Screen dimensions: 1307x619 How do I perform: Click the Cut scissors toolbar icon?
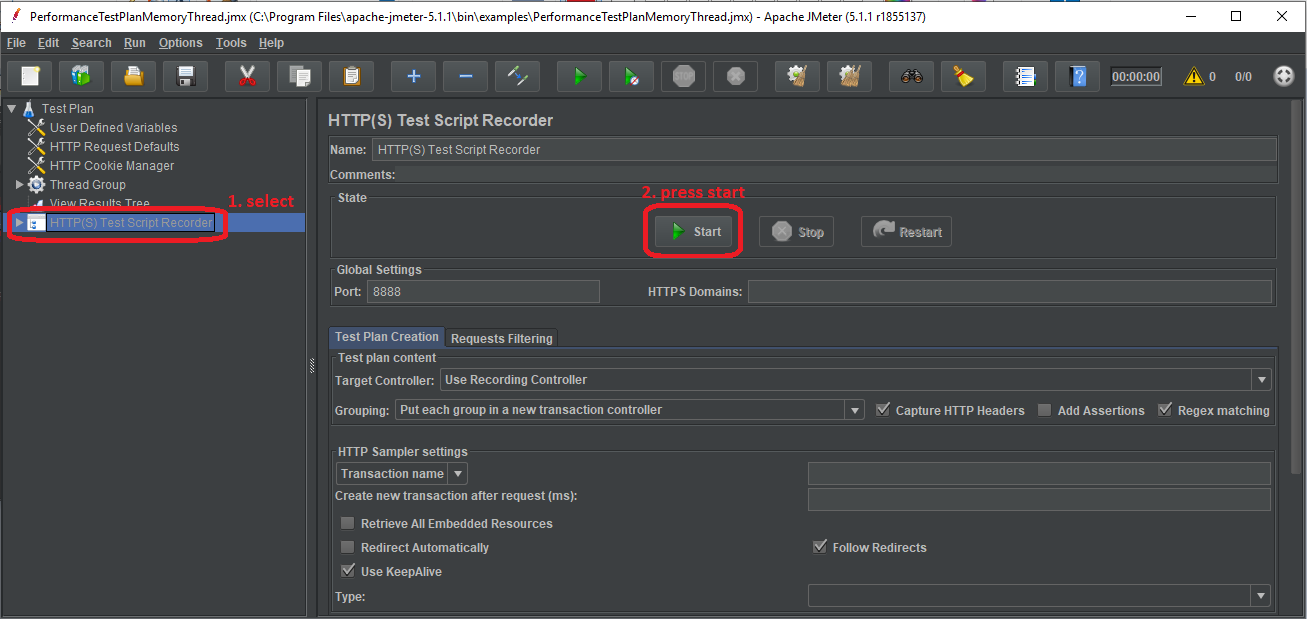[247, 76]
